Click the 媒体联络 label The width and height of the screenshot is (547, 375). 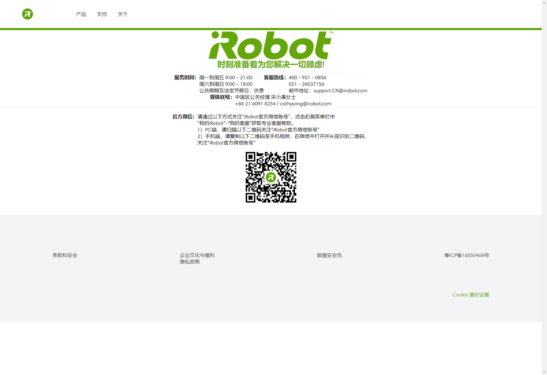(221, 97)
